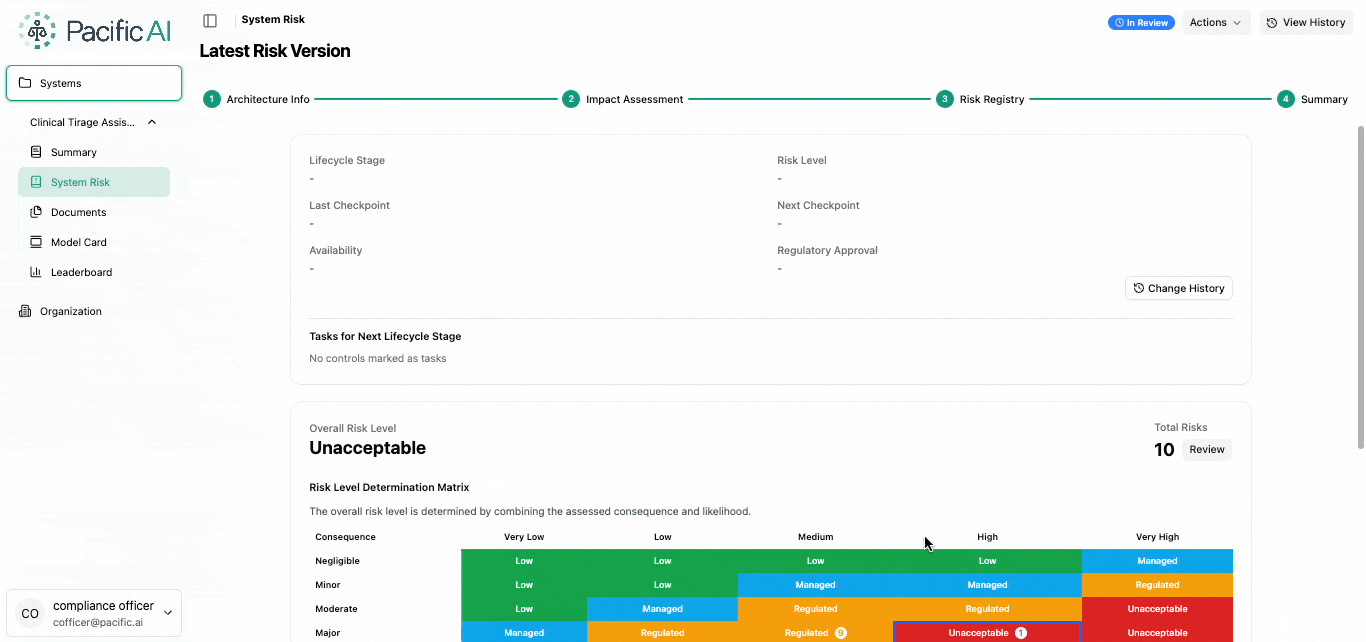Click the Model Card sidebar icon
The image size is (1366, 642).
click(36, 242)
